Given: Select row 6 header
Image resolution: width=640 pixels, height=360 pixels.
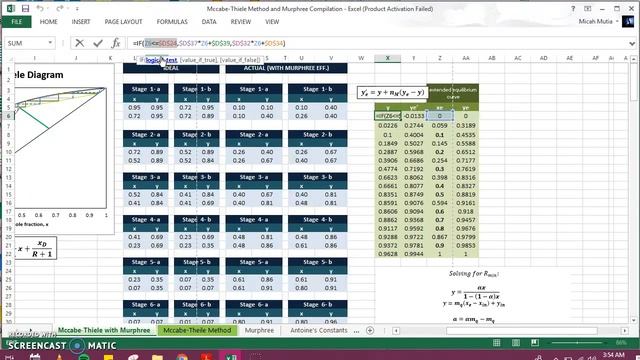Looking at the screenshot, I should point(8,116).
